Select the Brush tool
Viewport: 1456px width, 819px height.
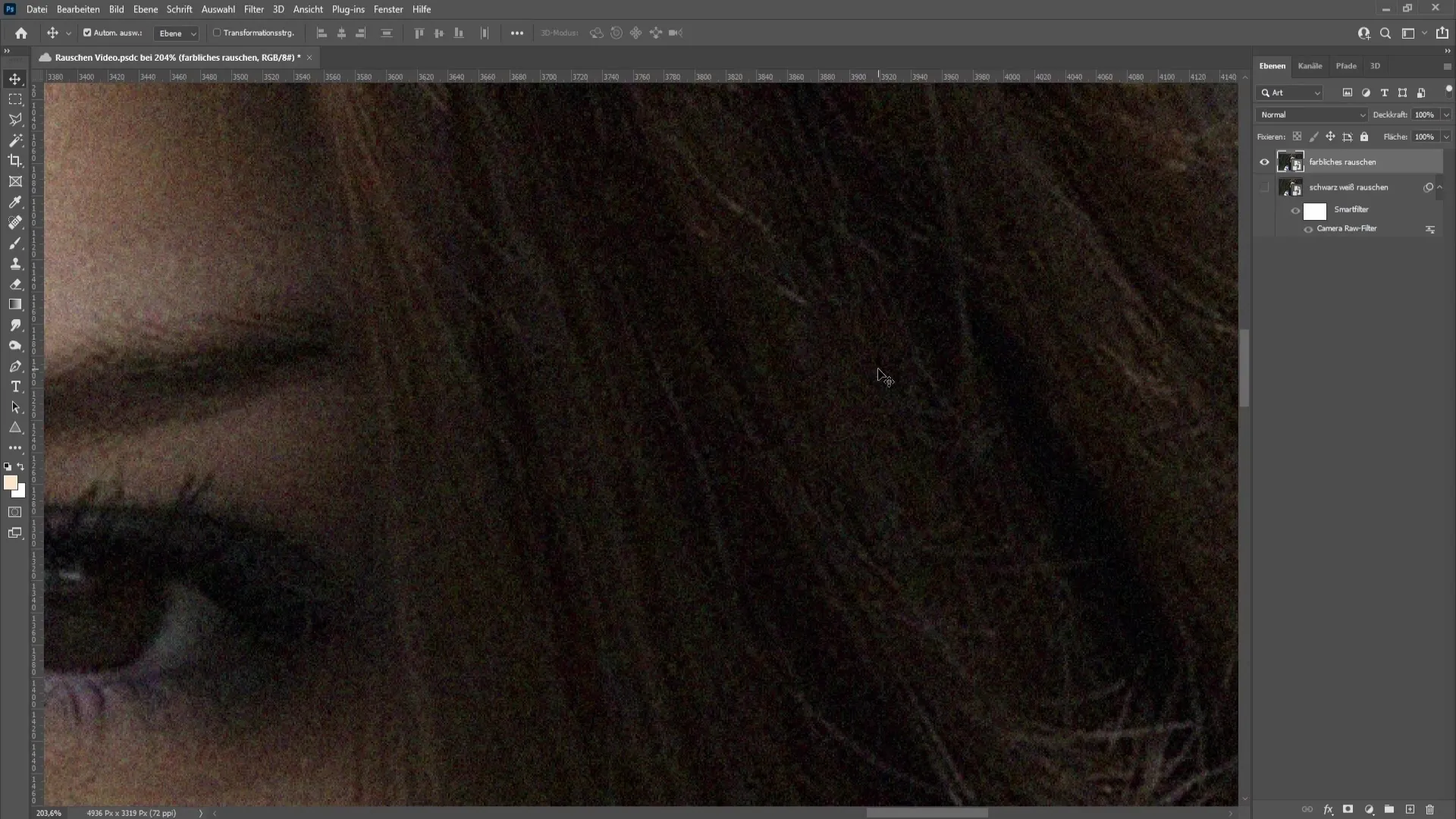(x=15, y=243)
